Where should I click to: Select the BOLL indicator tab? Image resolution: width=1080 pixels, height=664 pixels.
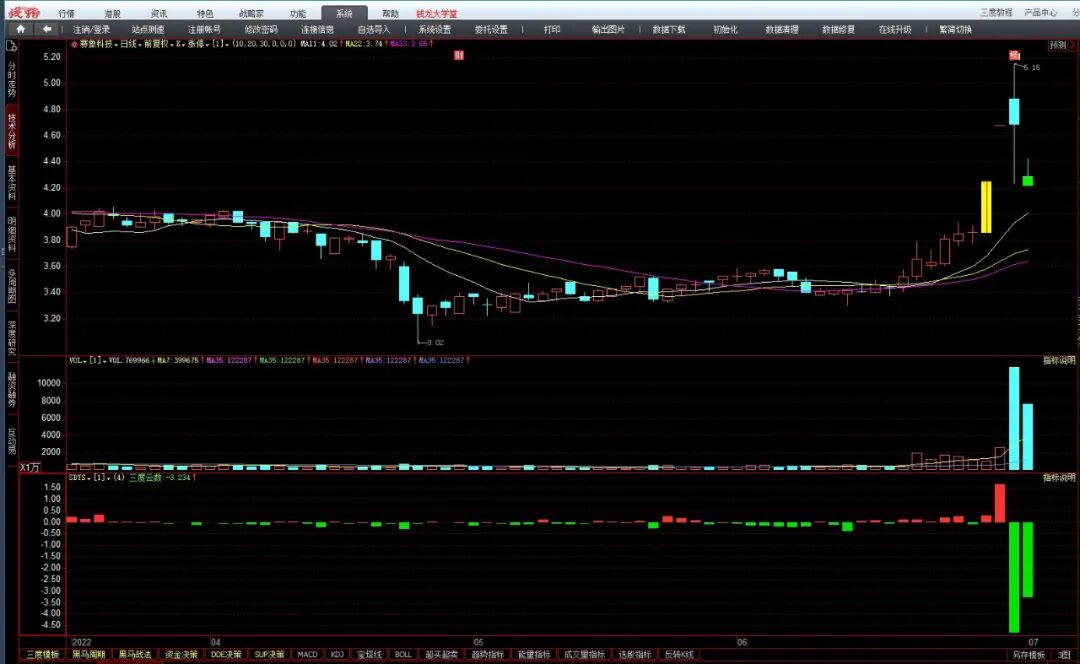click(x=403, y=654)
